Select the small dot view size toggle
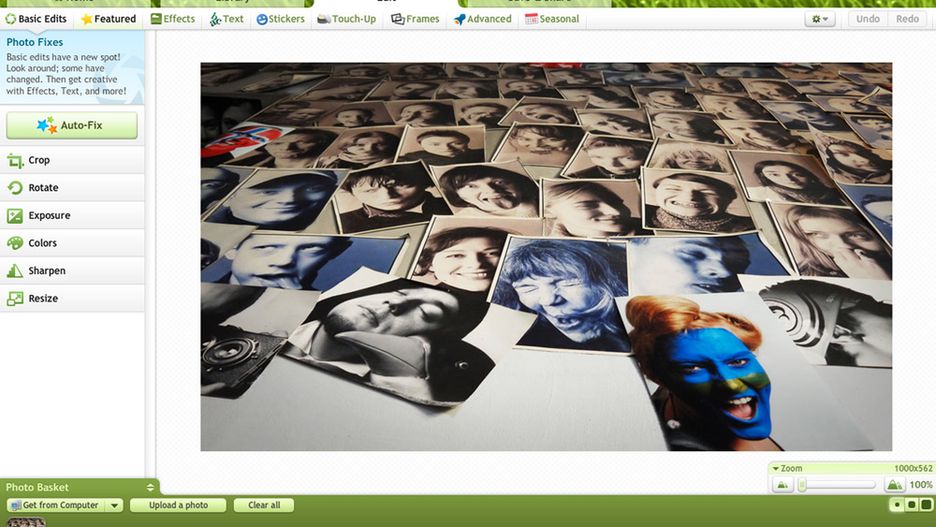Viewport: 936px width, 527px height. click(897, 505)
